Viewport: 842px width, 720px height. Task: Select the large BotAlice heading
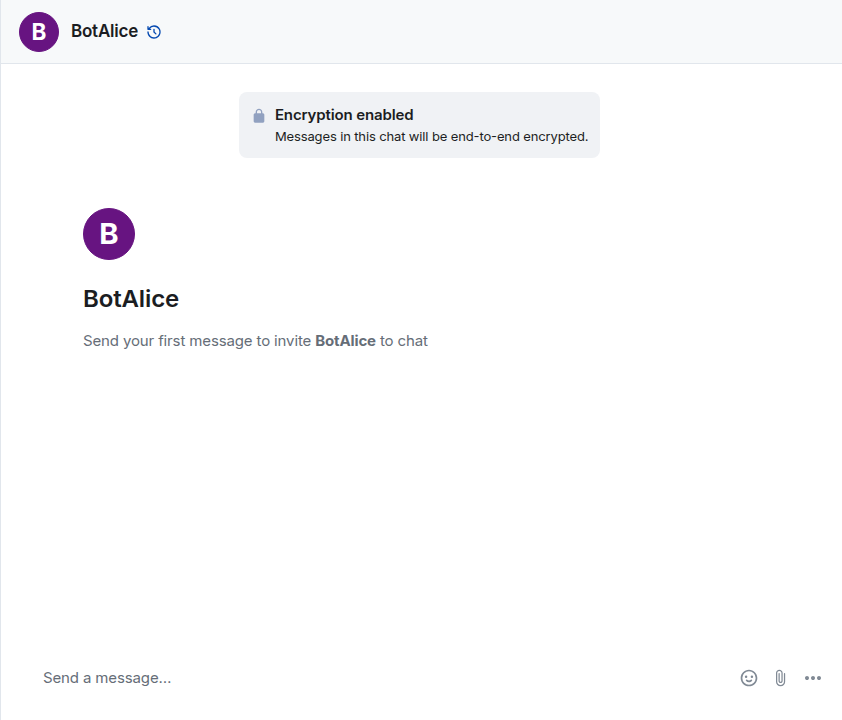[x=131, y=298]
